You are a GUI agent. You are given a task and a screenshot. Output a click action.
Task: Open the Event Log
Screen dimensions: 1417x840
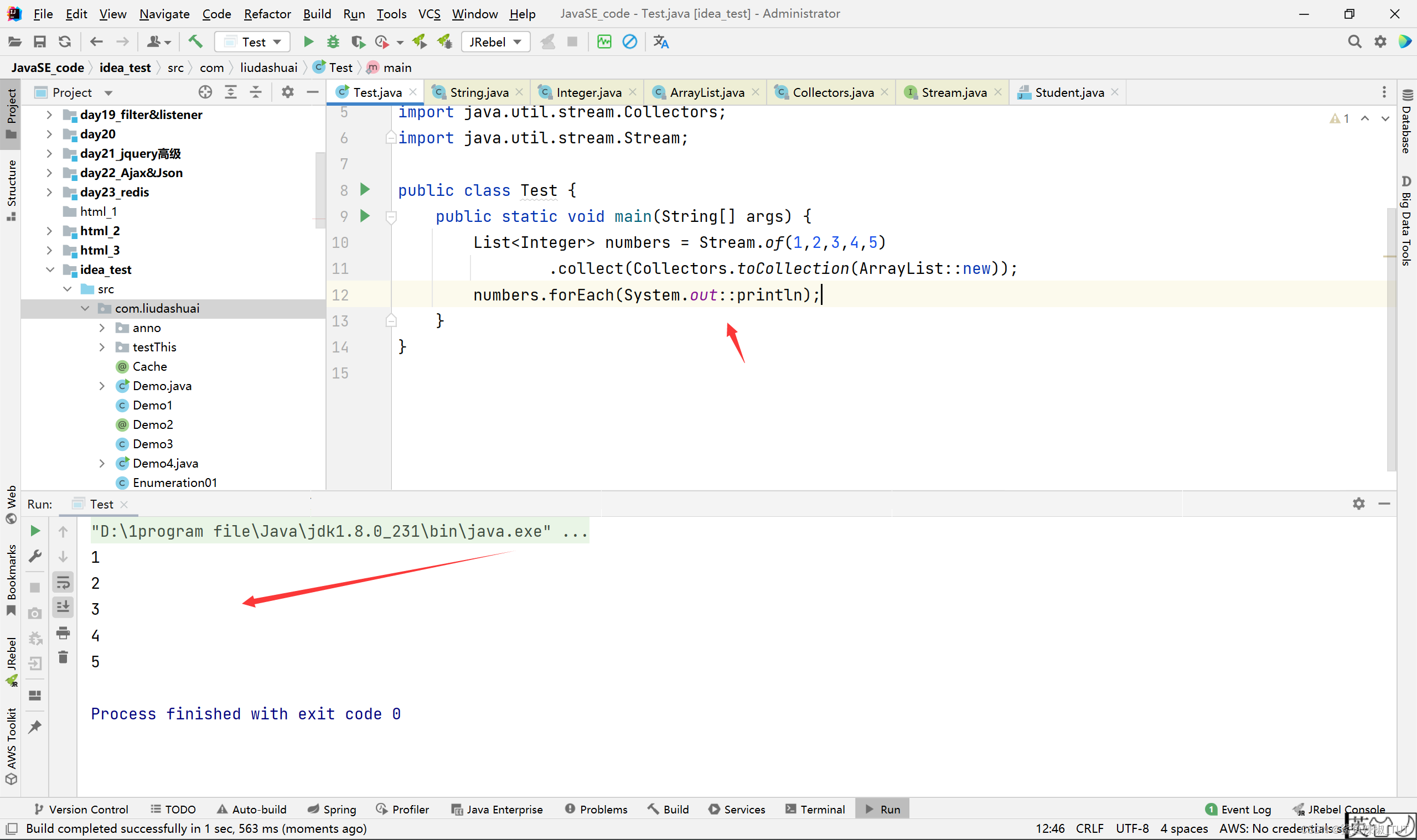pos(1238,810)
